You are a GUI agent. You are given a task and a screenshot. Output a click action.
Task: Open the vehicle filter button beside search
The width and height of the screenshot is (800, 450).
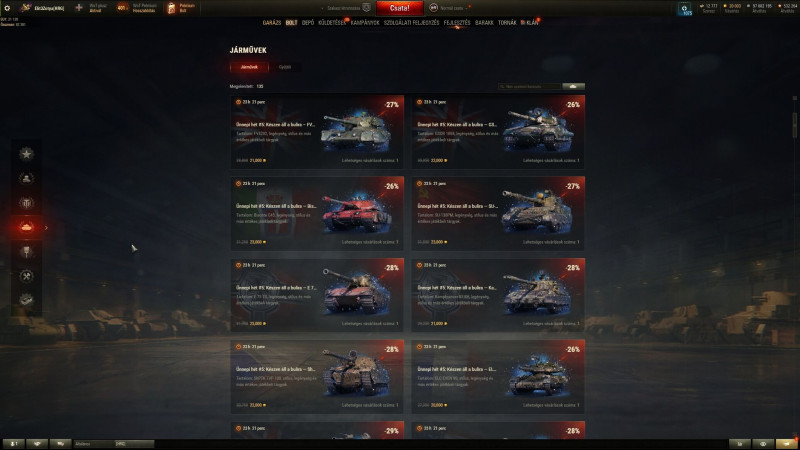pos(573,86)
